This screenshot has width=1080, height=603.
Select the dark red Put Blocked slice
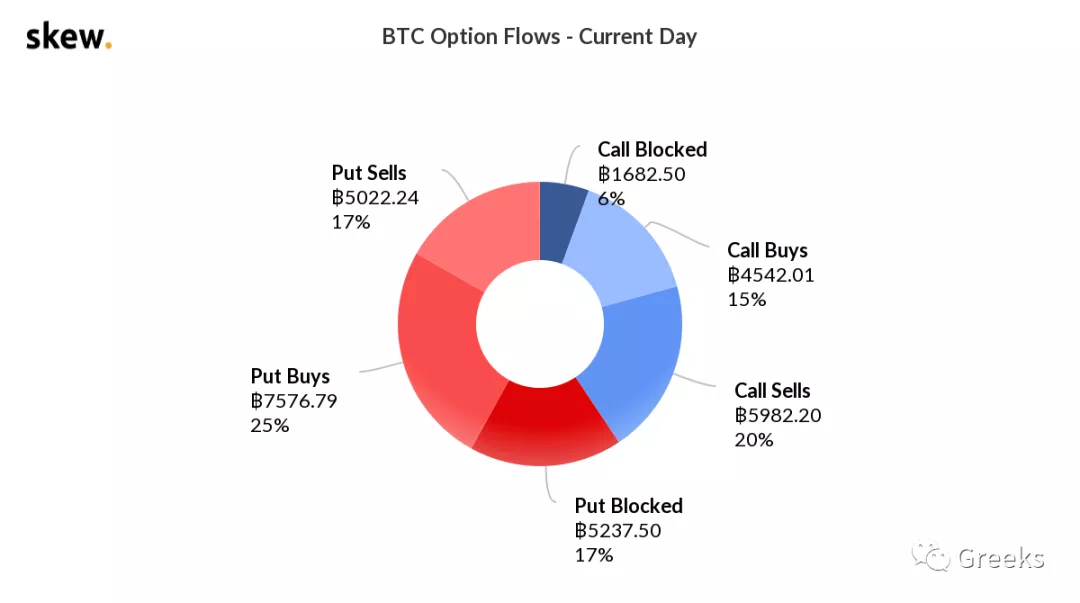(544, 424)
